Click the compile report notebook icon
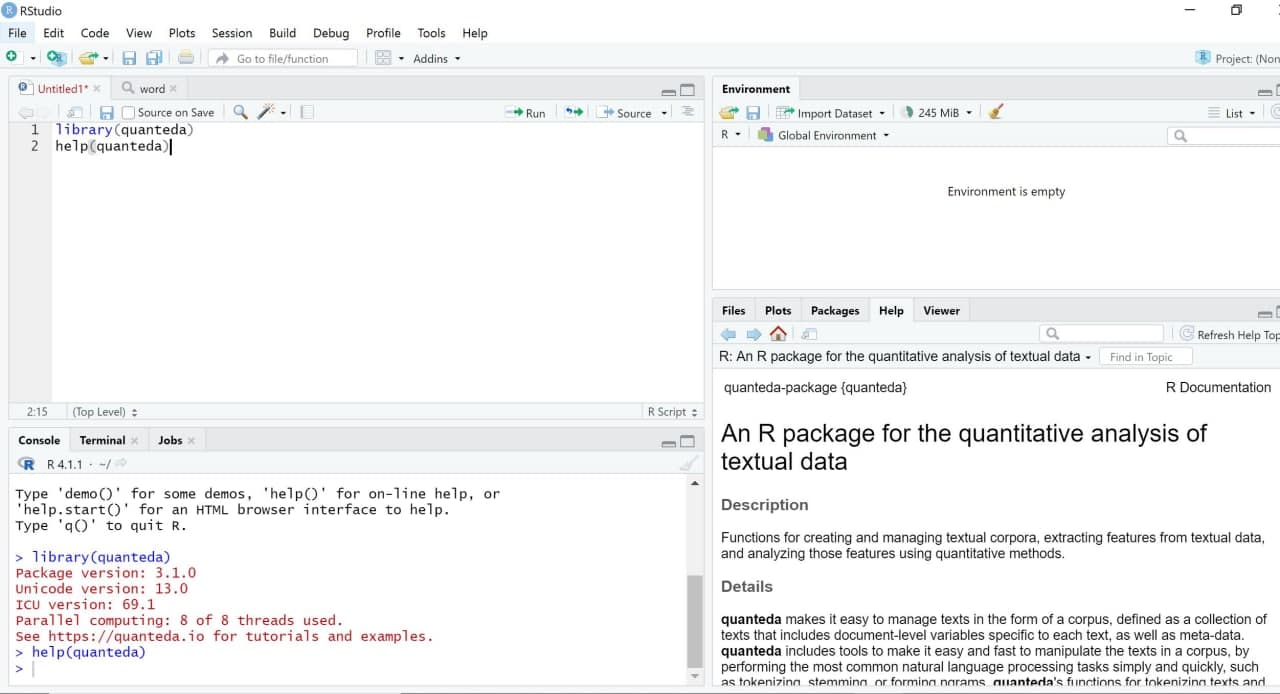 (307, 113)
